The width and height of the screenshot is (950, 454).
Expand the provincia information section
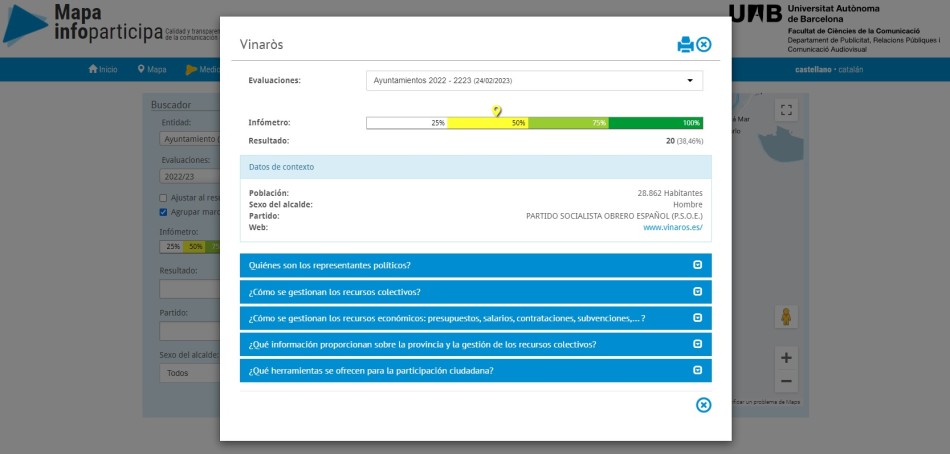tap(475, 344)
